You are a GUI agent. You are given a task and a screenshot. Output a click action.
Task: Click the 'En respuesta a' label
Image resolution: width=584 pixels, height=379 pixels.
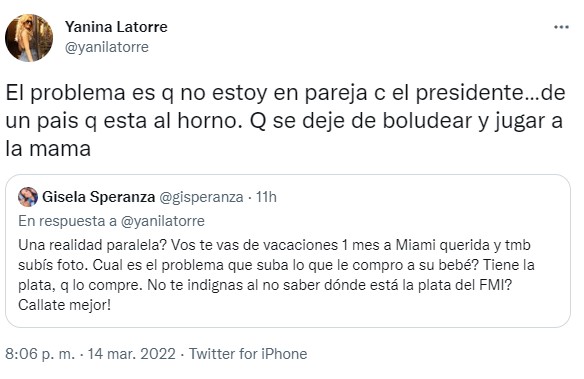[67, 221]
